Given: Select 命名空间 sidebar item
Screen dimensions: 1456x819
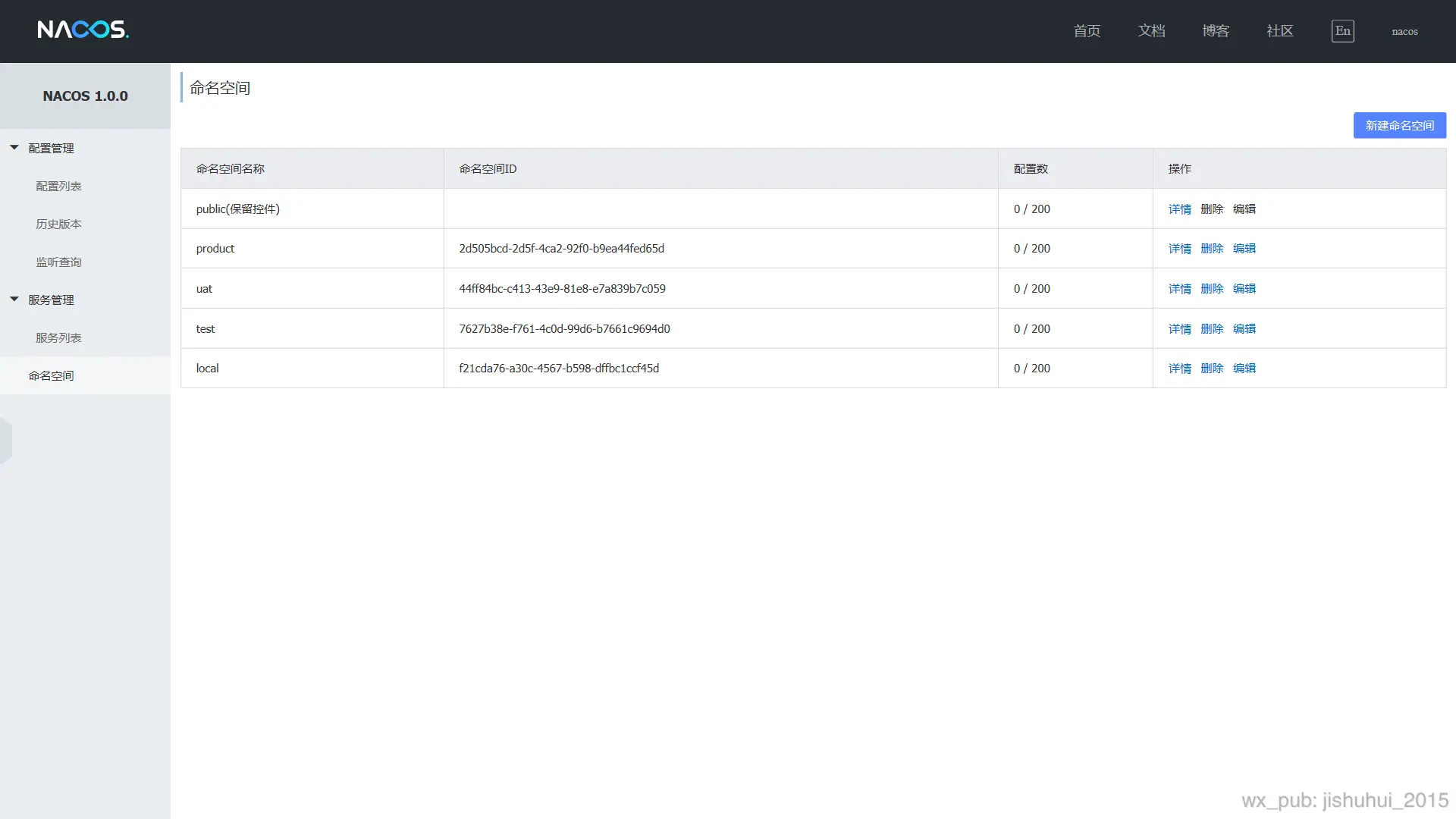Looking at the screenshot, I should point(51,375).
